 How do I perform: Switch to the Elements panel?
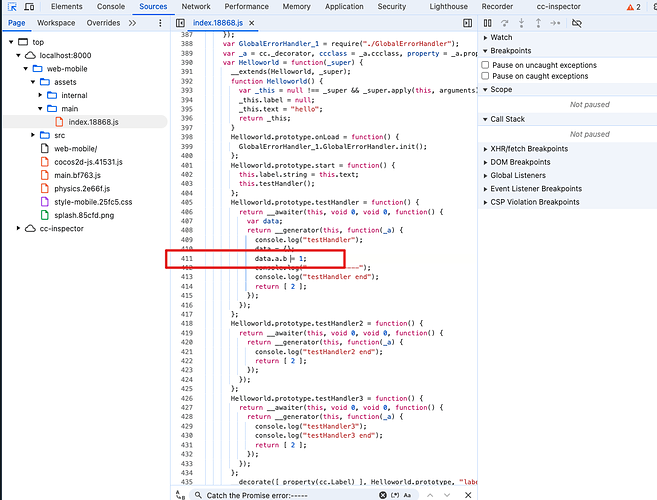pos(67,7)
